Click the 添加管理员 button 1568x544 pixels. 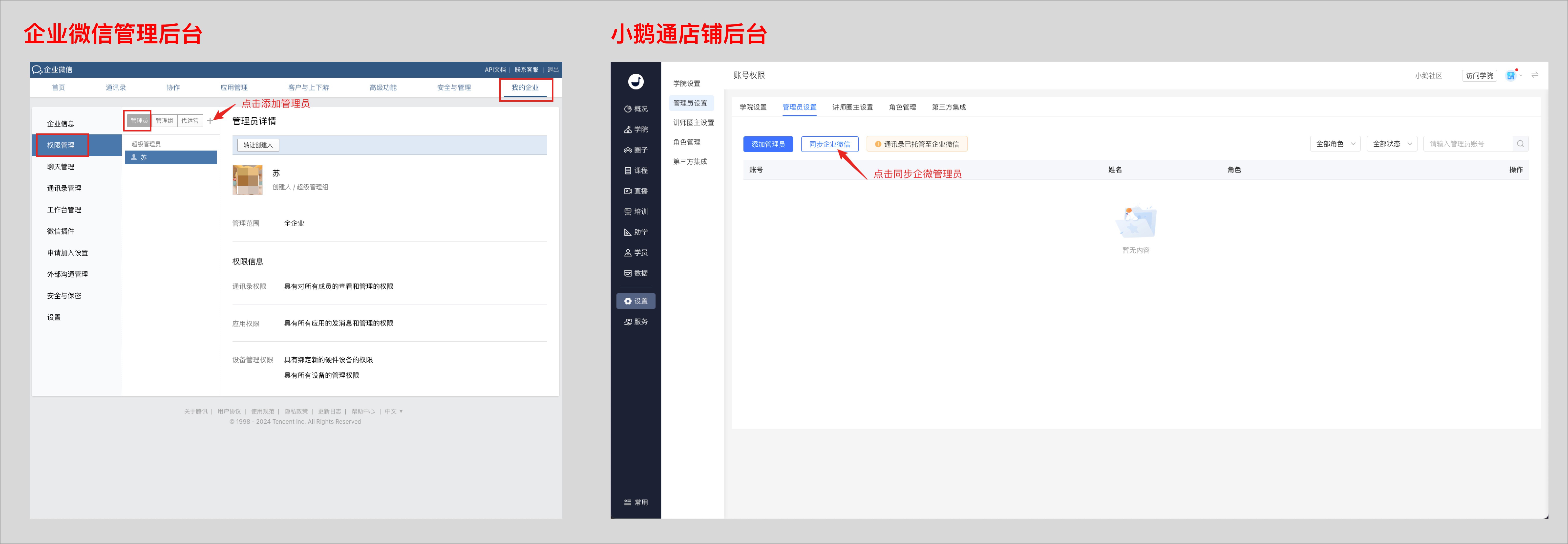click(768, 144)
